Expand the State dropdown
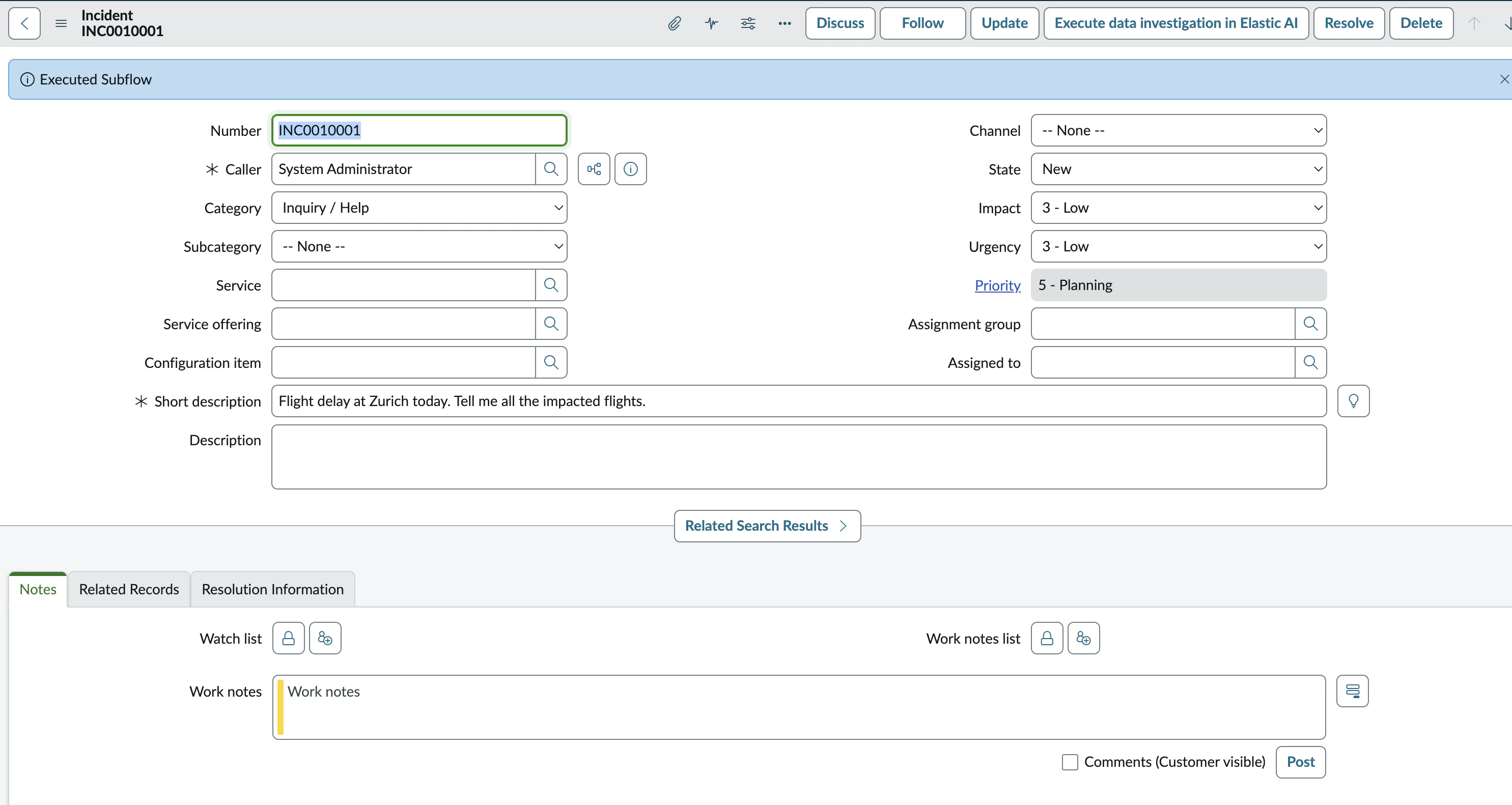 click(1178, 169)
